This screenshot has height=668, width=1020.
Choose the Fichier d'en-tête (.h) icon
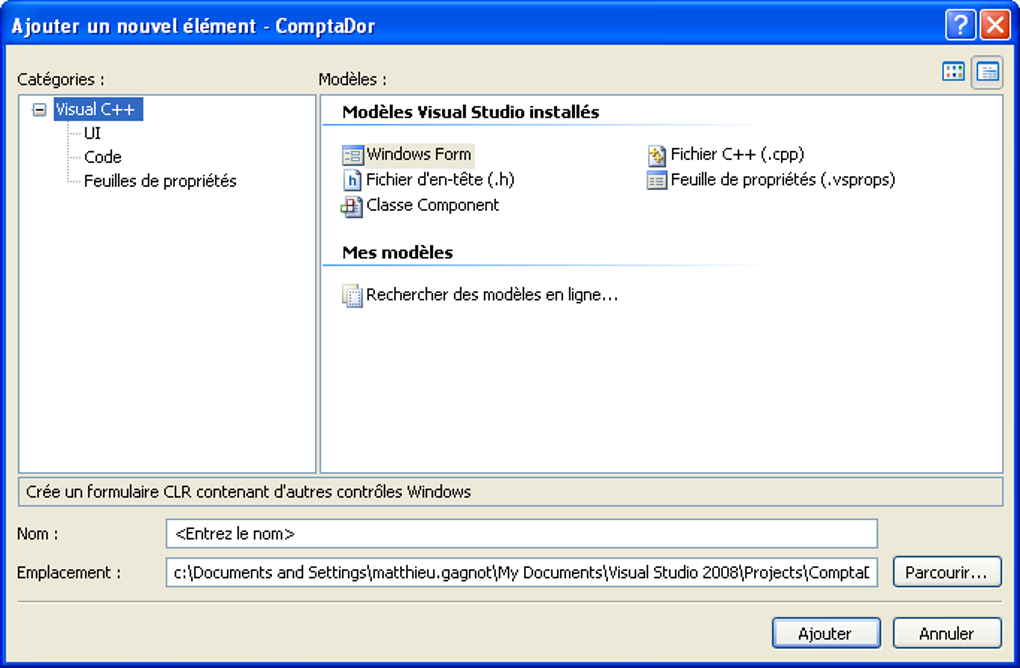352,180
